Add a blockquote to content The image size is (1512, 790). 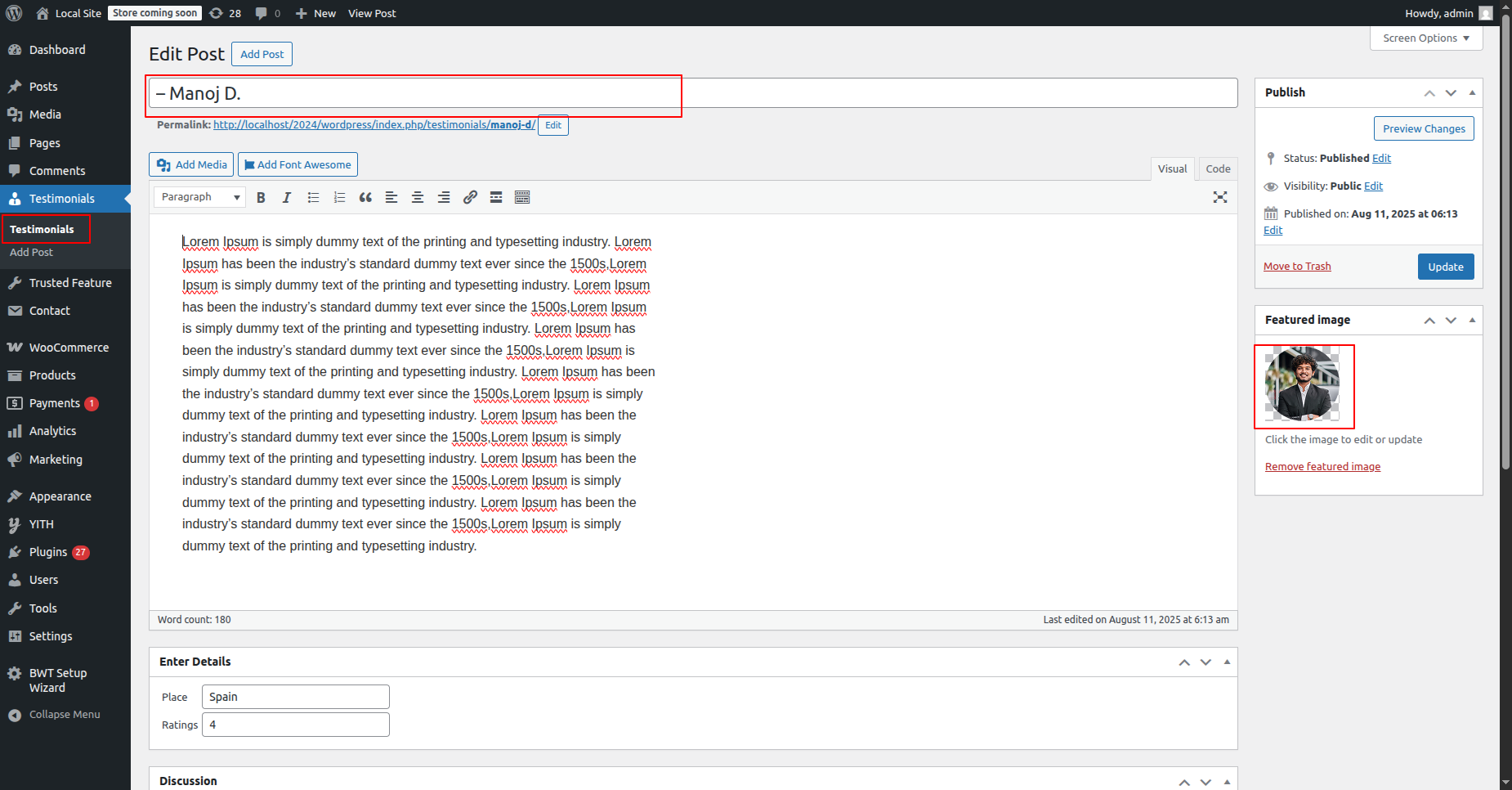pyautogui.click(x=365, y=197)
